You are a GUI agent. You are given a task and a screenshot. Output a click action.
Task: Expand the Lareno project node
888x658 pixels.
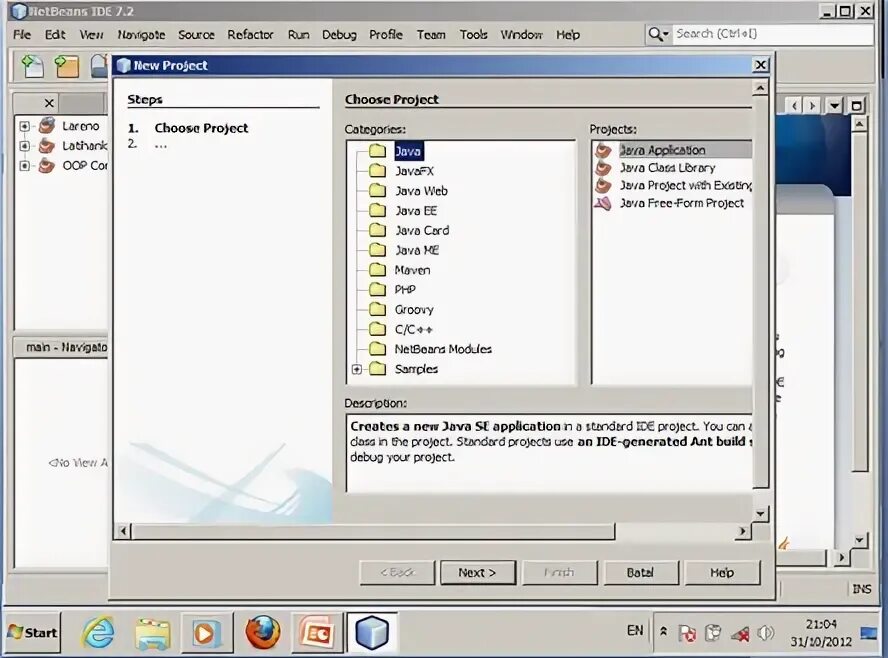click(x=24, y=126)
